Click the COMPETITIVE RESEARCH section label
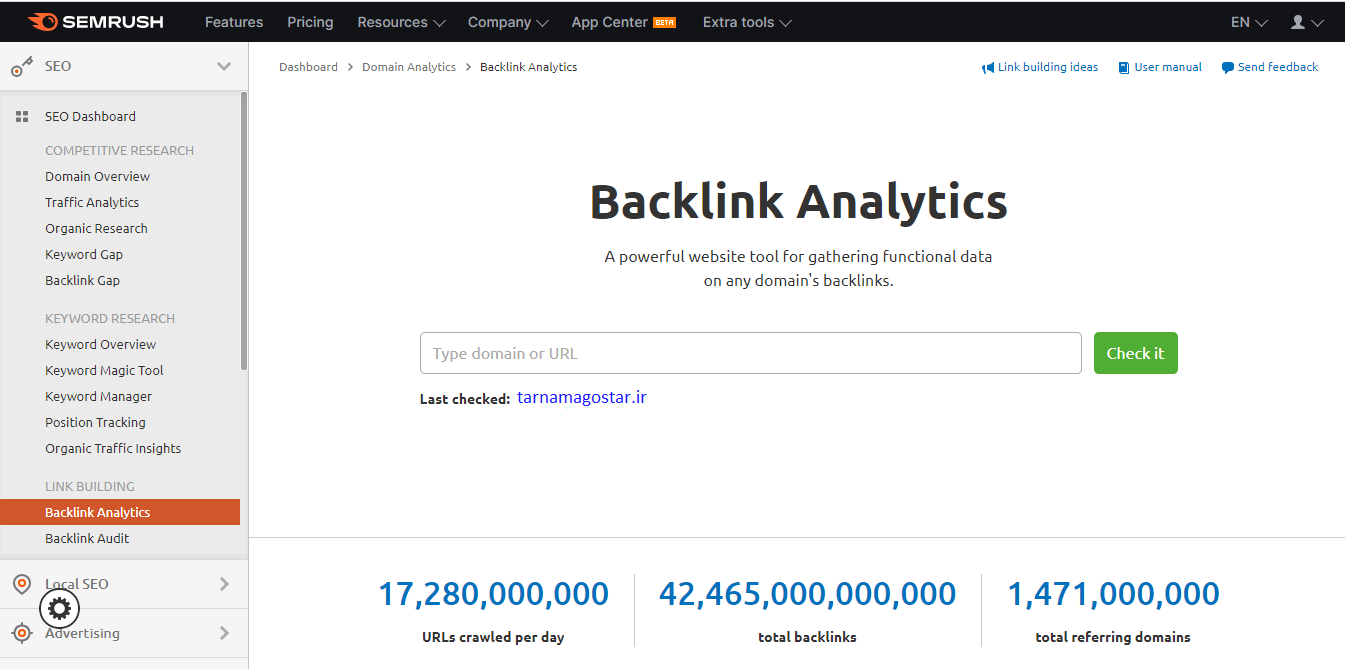This screenshot has width=1345, height=669. pyautogui.click(x=119, y=151)
